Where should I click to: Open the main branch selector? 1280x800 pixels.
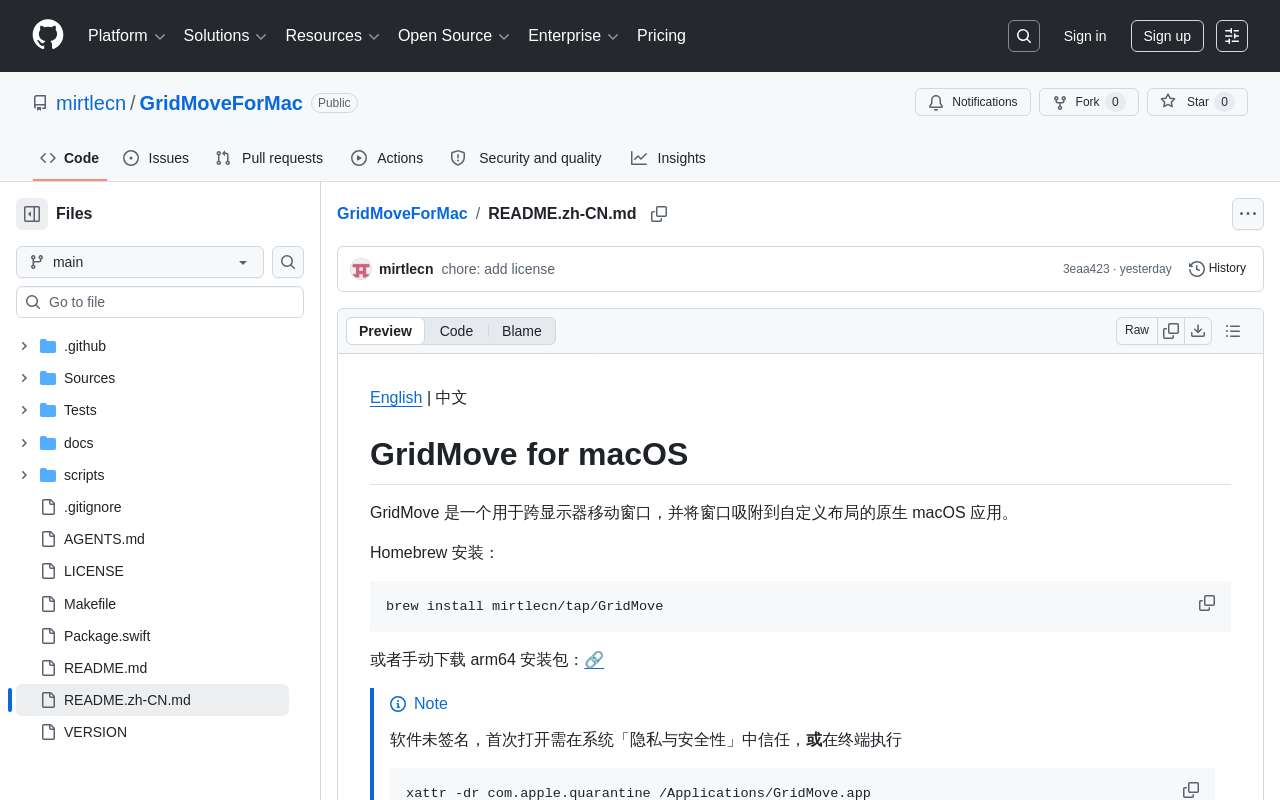pyautogui.click(x=139, y=262)
